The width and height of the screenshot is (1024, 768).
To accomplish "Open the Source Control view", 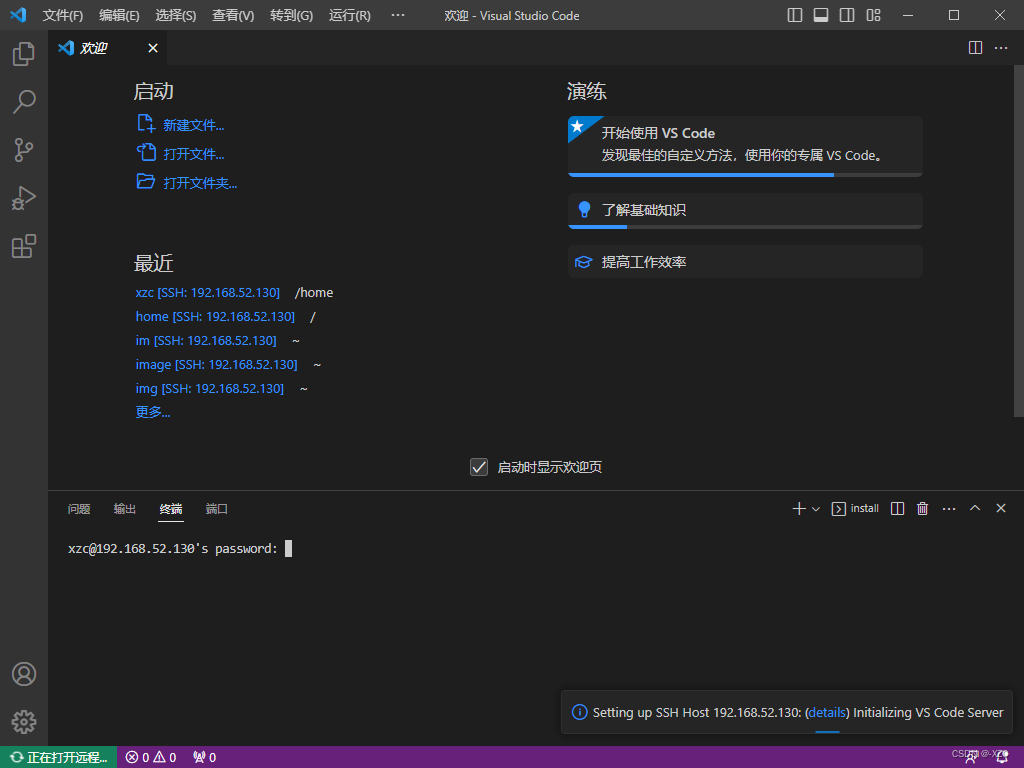I will 24,150.
